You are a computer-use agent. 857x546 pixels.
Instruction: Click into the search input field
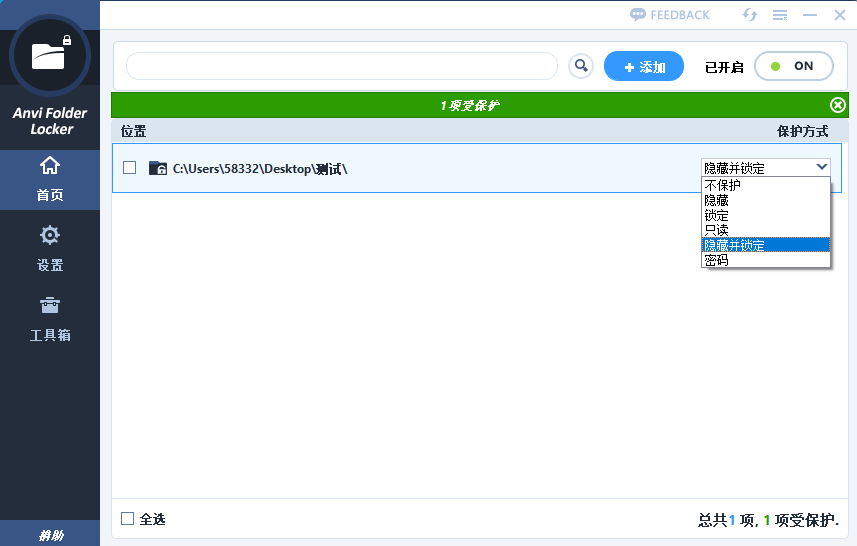tap(342, 66)
